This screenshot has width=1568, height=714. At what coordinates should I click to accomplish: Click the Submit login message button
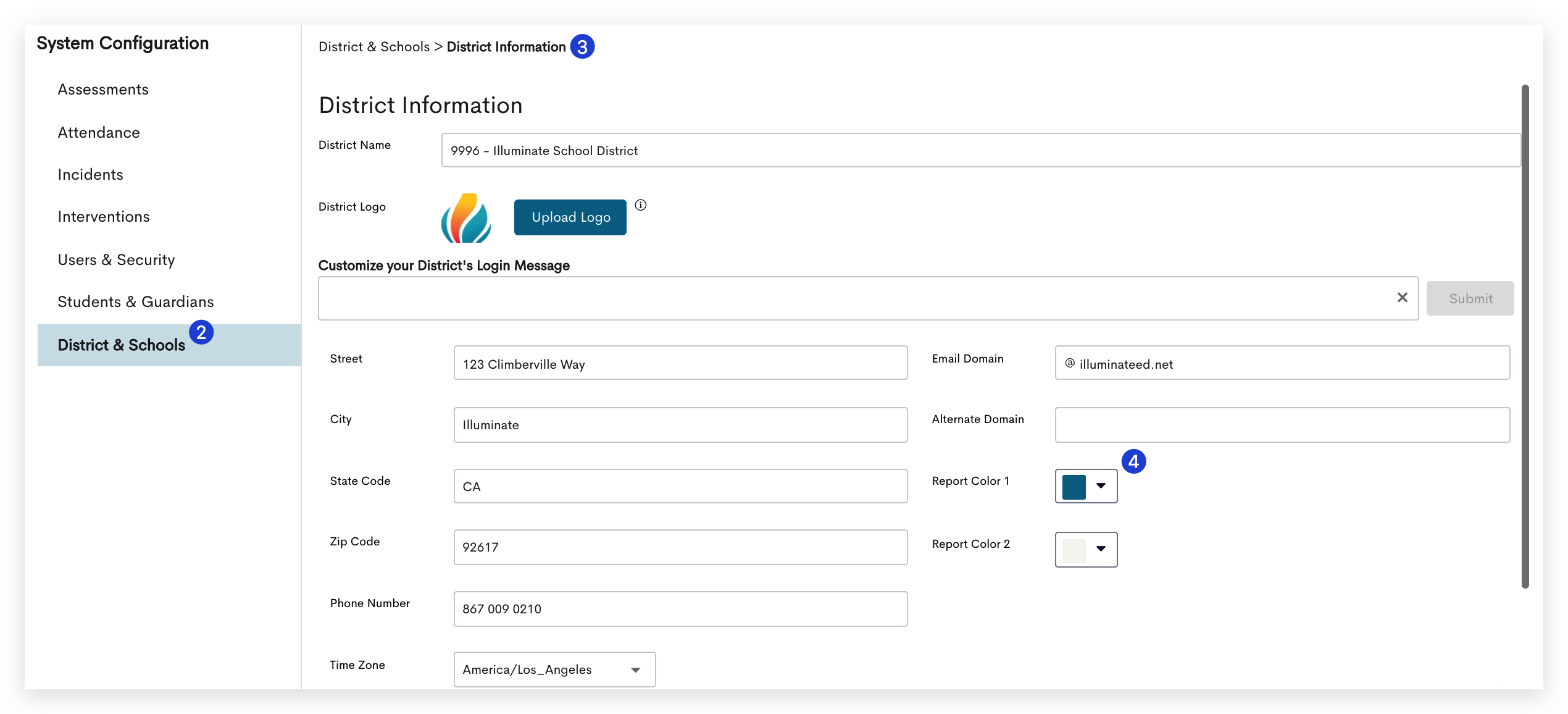pos(1470,298)
